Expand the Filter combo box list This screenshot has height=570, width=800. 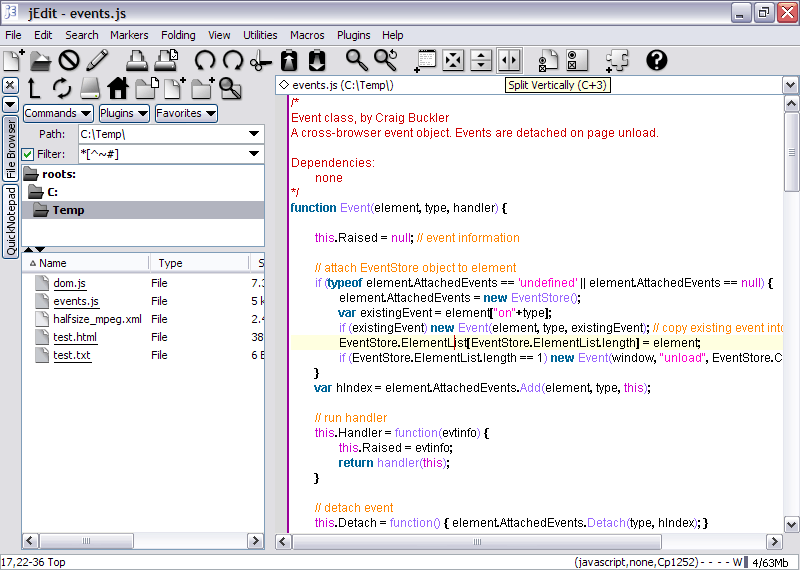[x=254, y=154]
